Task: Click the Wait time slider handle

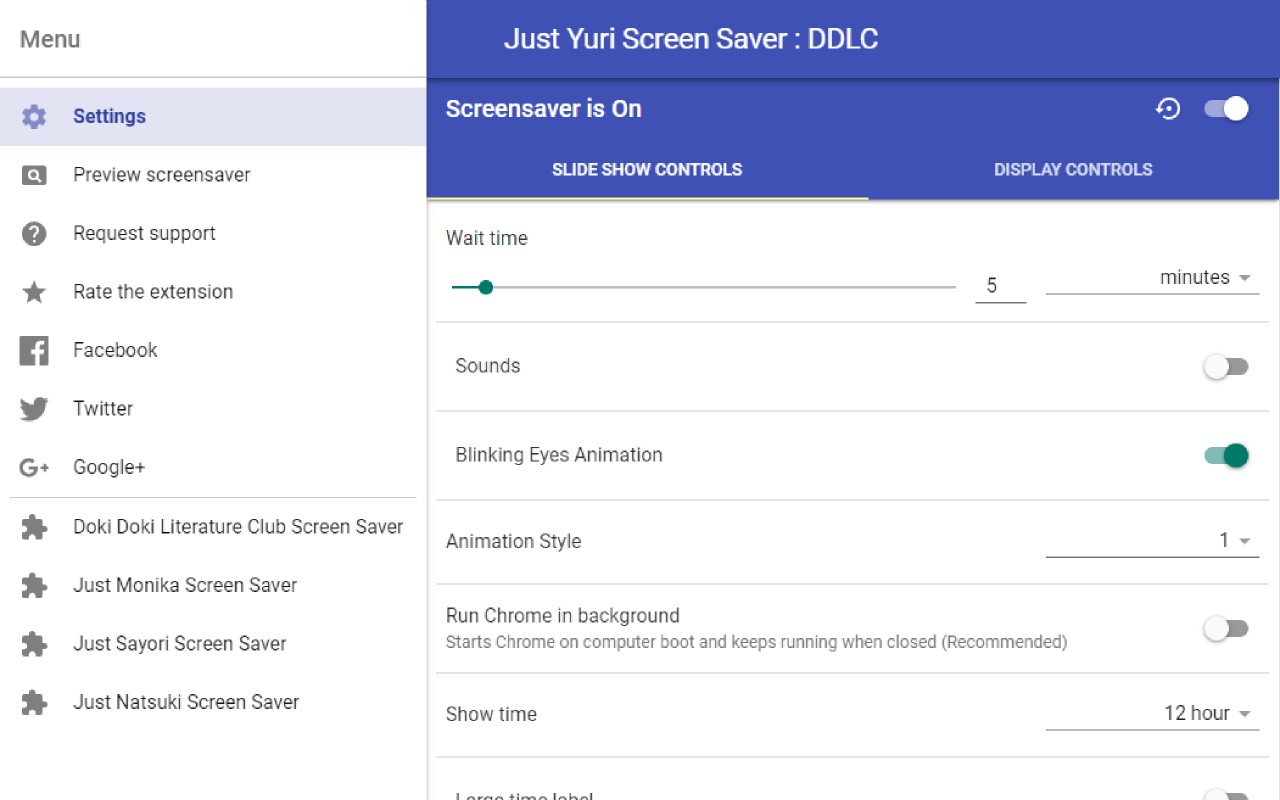Action: tap(486, 287)
